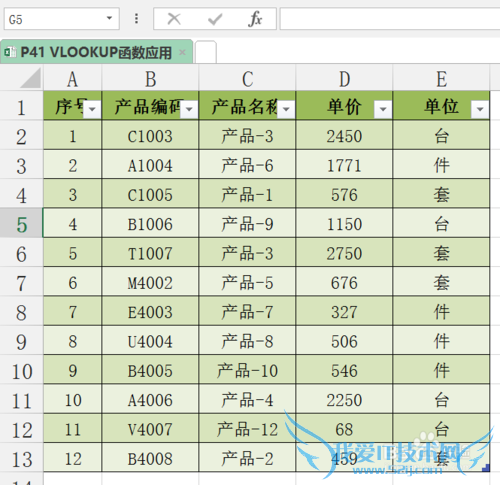
Task: Click the confirm checkmark icon in formula bar
Action: pyautogui.click(x=215, y=19)
